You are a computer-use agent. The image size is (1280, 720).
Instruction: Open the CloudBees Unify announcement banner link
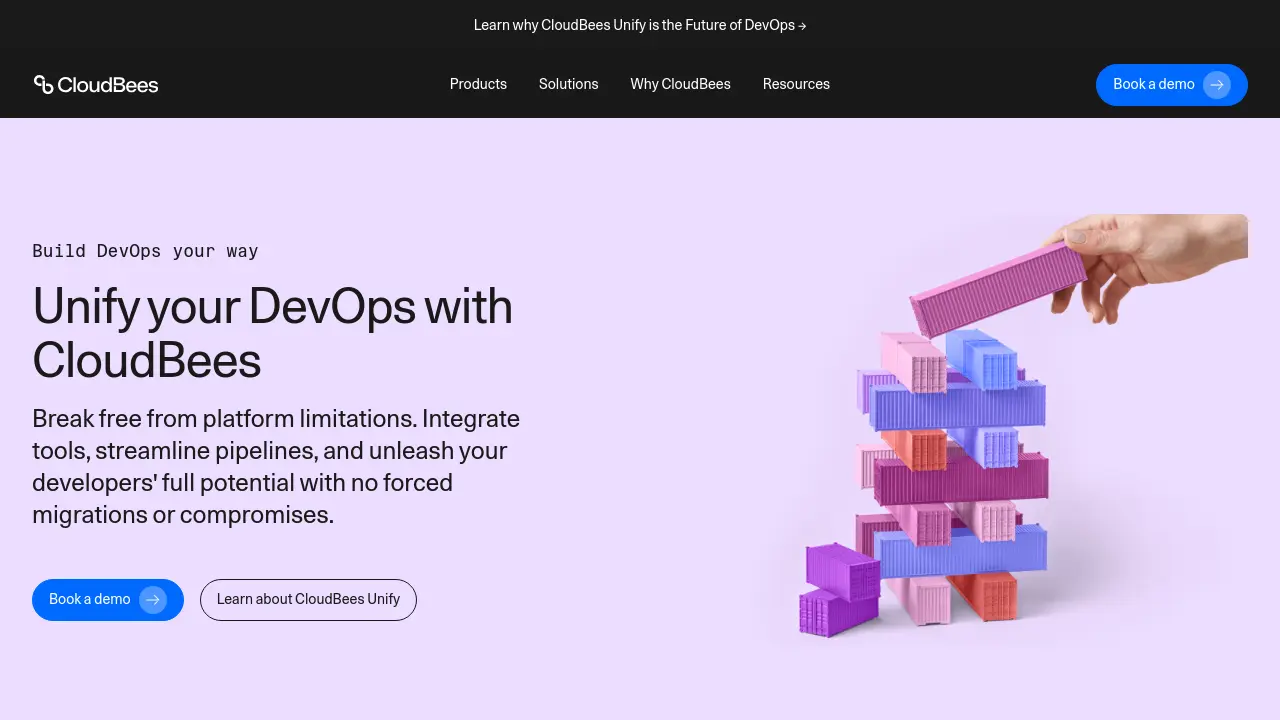tap(640, 25)
